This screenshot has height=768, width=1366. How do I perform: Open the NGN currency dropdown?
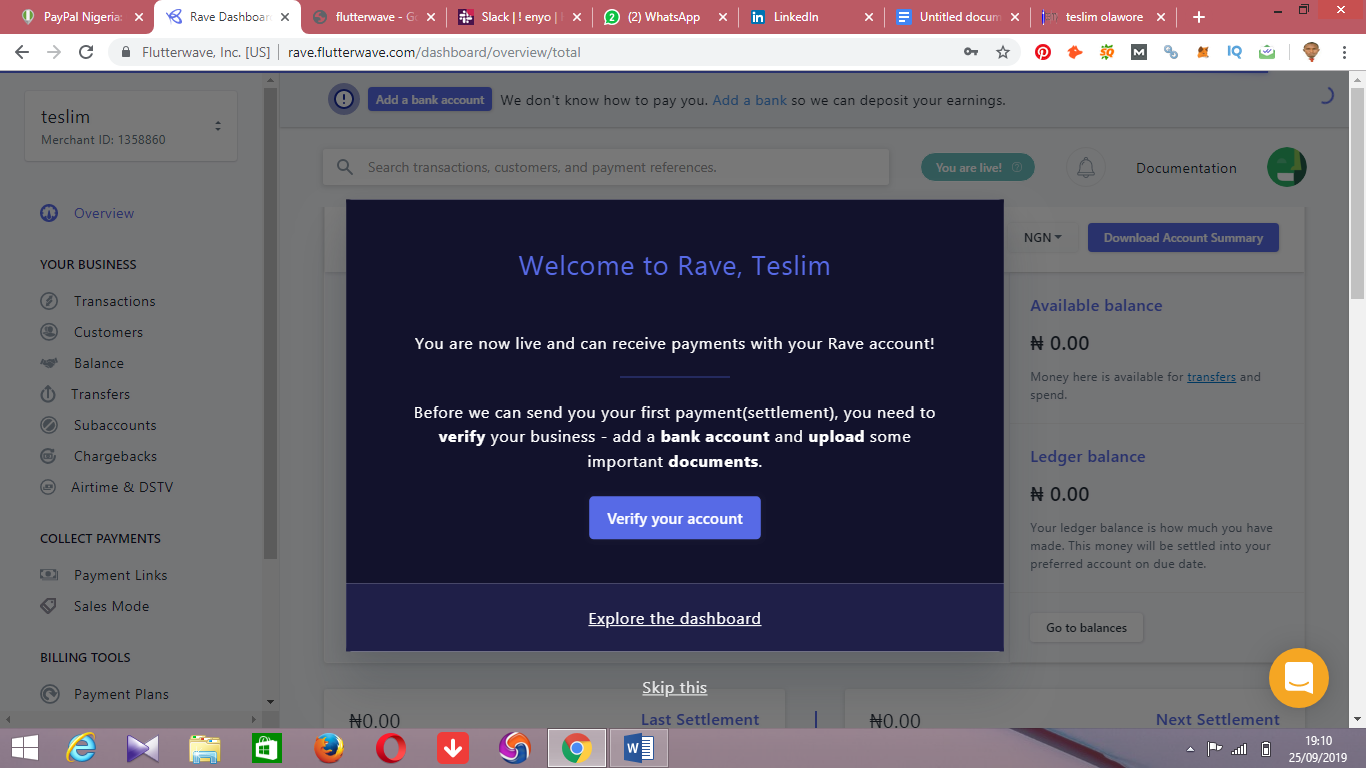(1043, 237)
